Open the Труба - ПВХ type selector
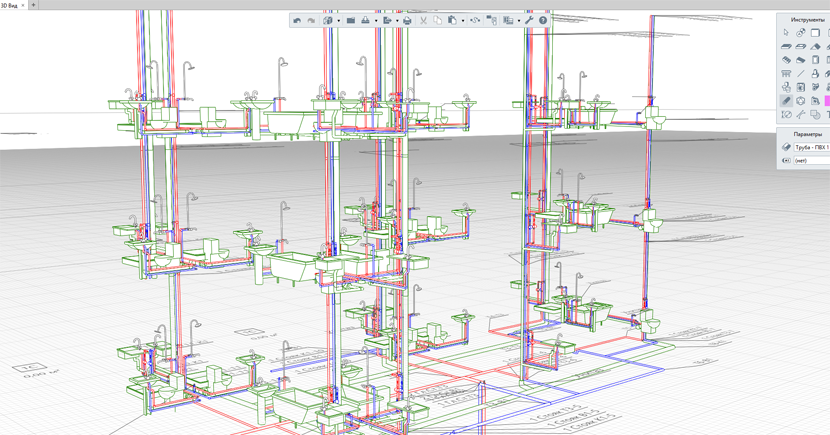The height and width of the screenshot is (435, 830). click(811, 147)
